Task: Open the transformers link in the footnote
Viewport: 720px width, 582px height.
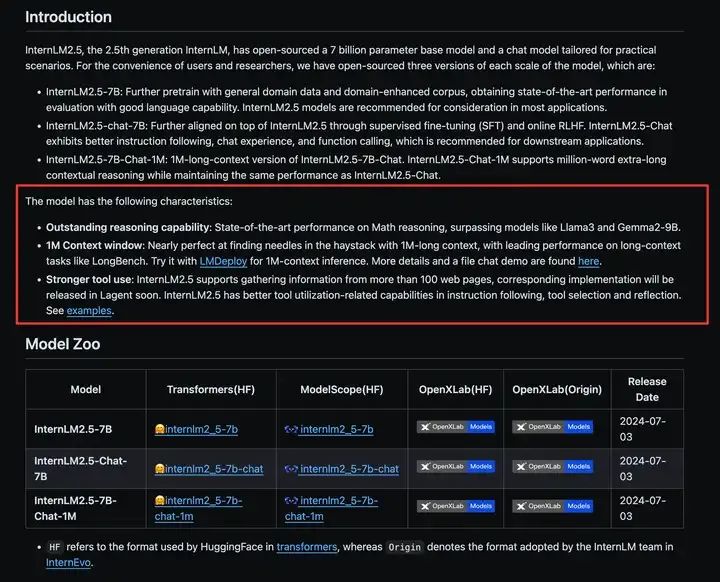Action: click(x=307, y=547)
